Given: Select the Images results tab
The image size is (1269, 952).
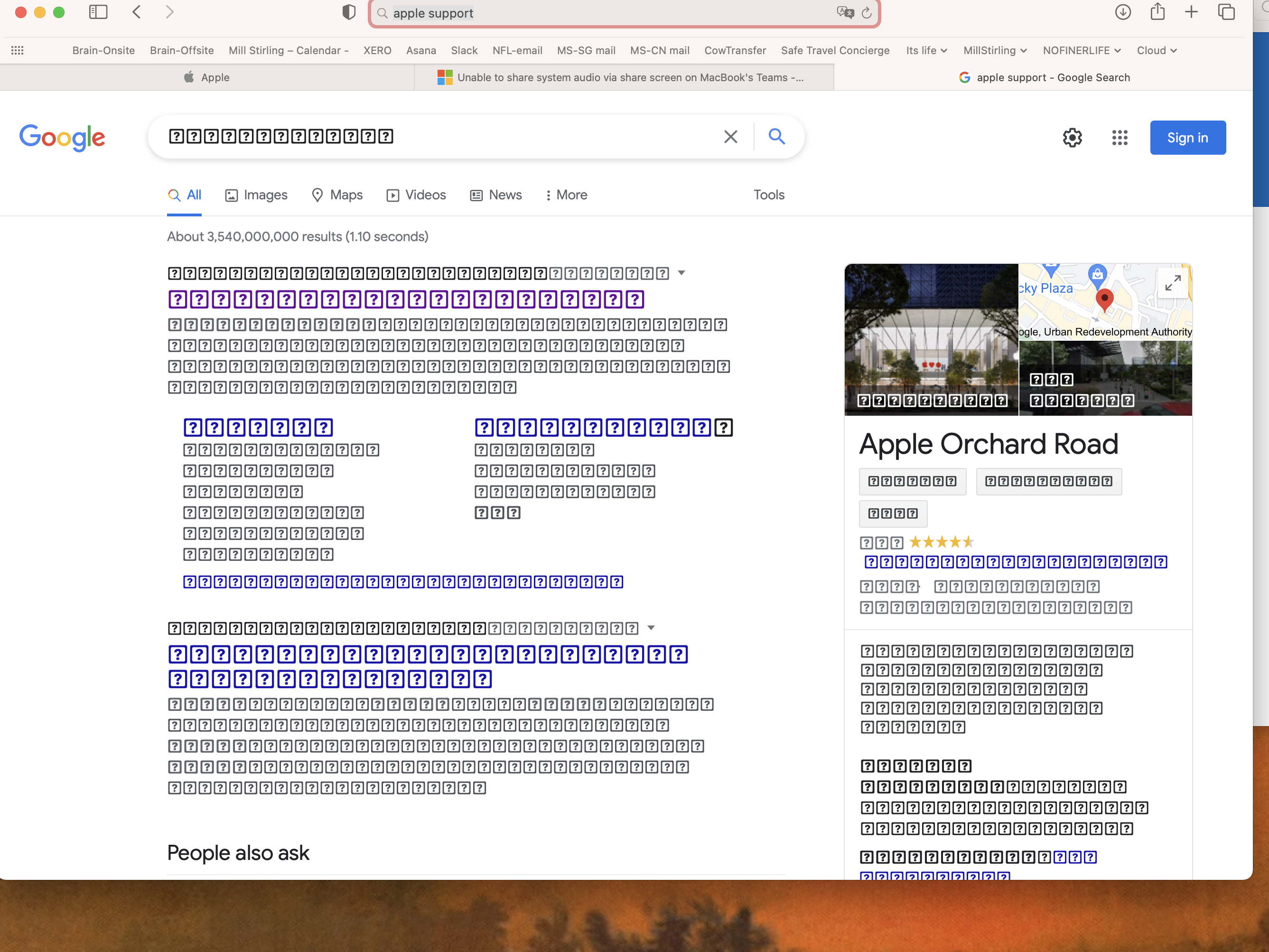Looking at the screenshot, I should coord(256,195).
